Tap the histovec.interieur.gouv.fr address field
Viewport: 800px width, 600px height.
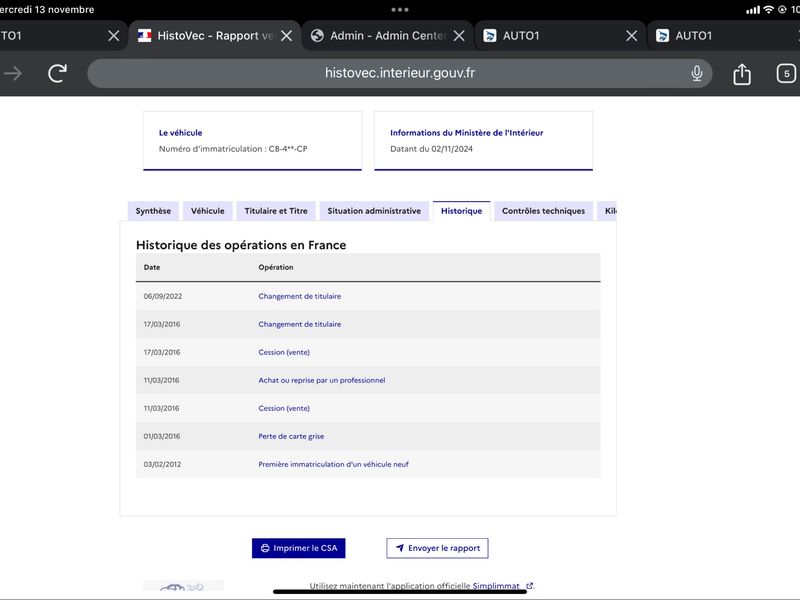pos(399,73)
